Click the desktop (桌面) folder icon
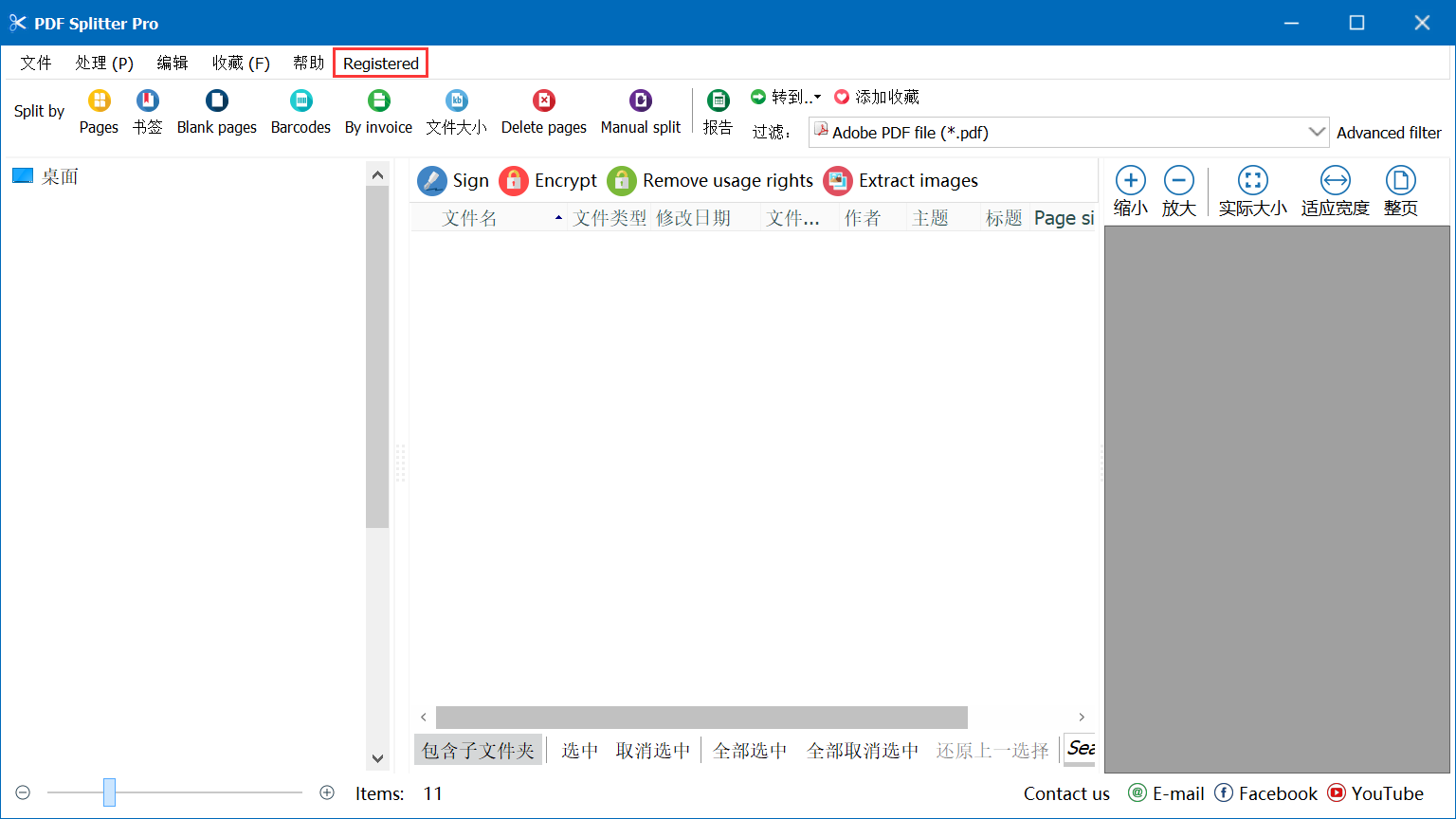The image size is (1456, 819). tap(23, 175)
